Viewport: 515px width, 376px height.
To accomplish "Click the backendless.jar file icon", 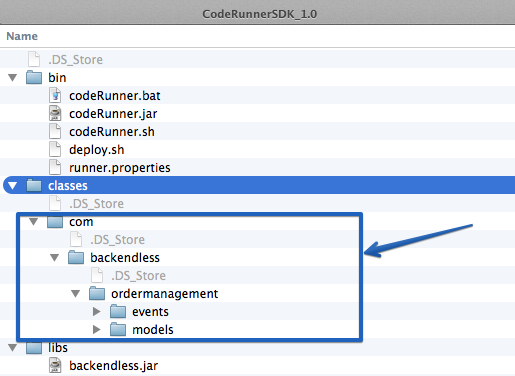I will pos(55,366).
